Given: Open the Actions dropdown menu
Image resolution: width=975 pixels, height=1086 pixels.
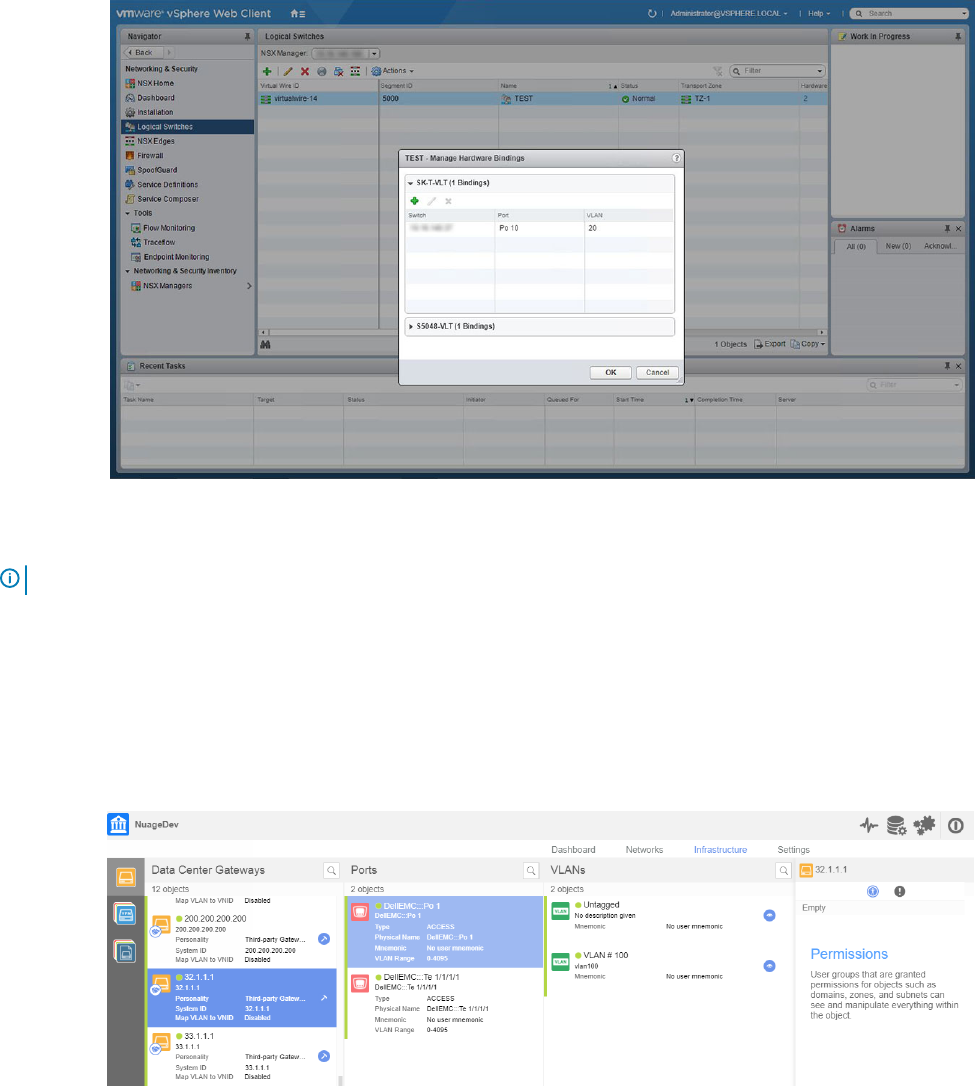Looking at the screenshot, I should click(x=393, y=71).
